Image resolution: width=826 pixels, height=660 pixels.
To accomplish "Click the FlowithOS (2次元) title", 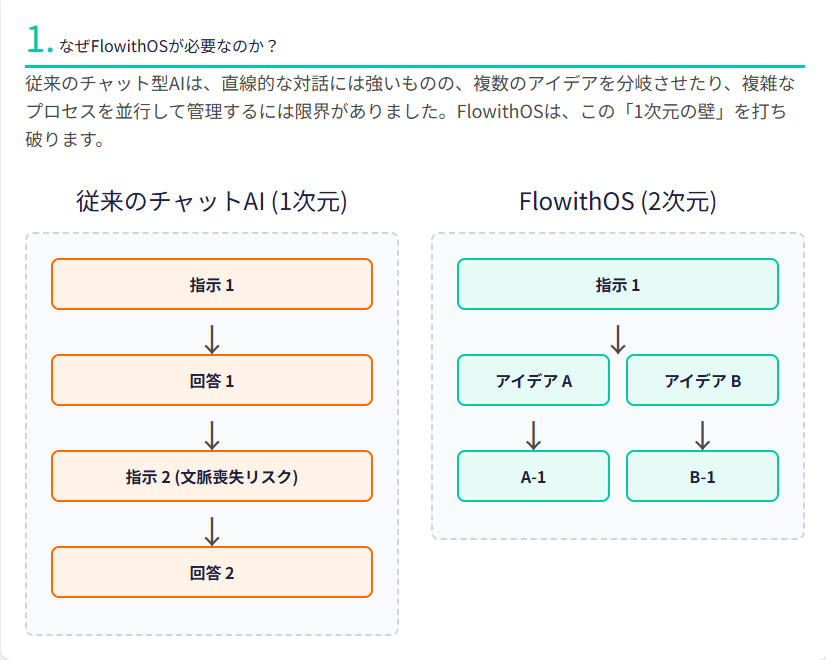I will pos(618,202).
